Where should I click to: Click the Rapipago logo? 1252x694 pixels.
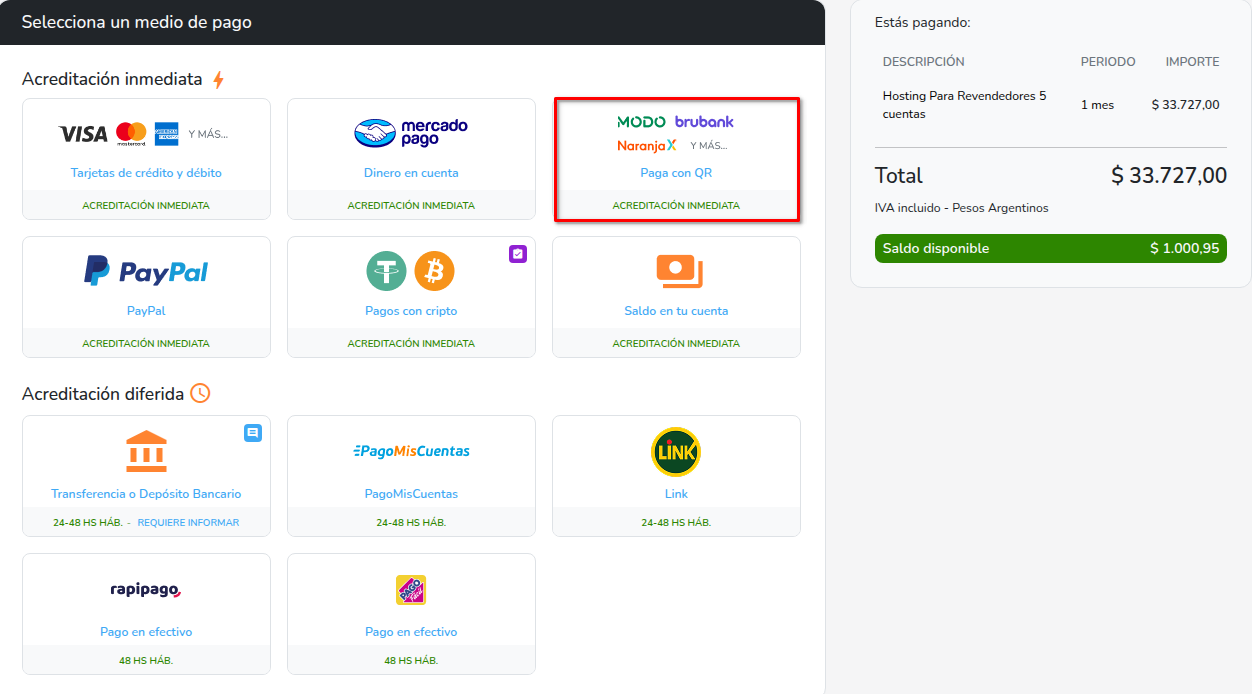tap(146, 590)
